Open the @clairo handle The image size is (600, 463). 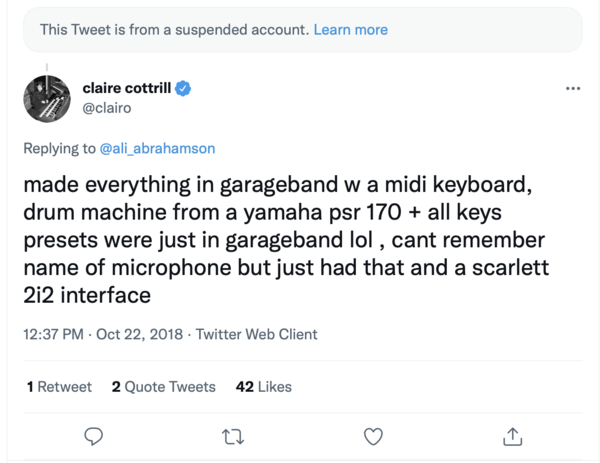(x=107, y=108)
